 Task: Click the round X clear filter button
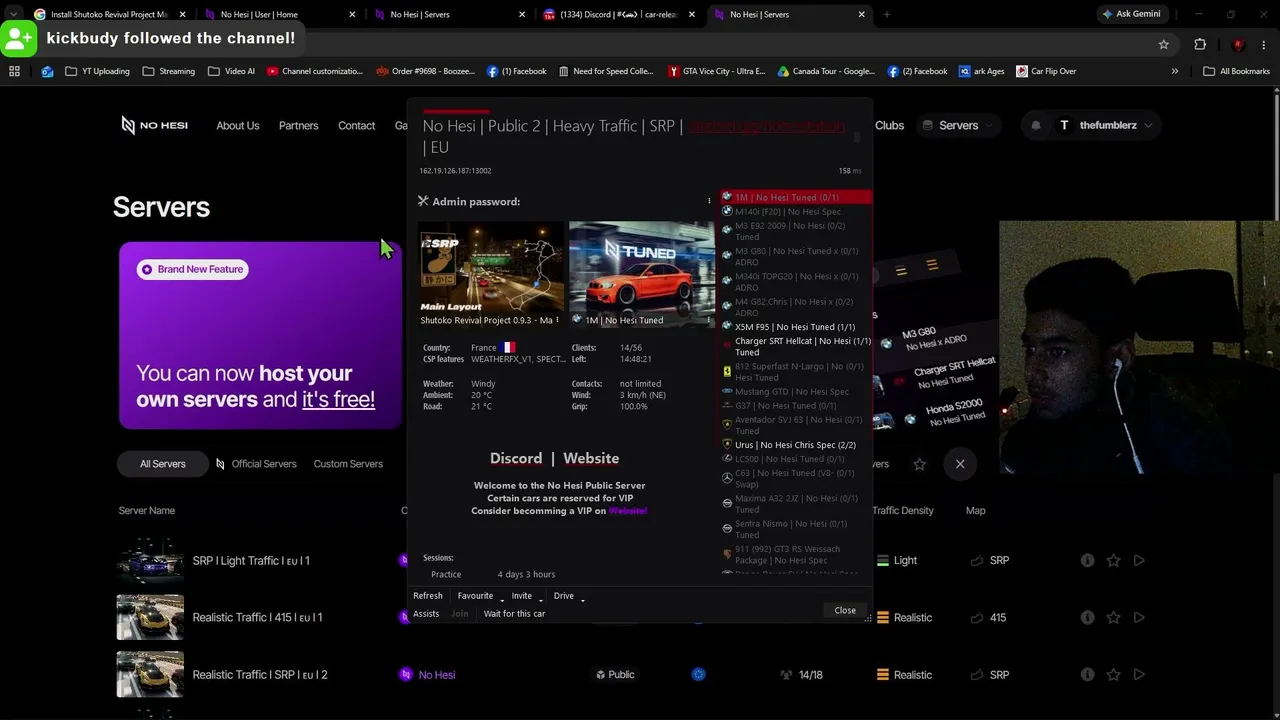pos(960,464)
